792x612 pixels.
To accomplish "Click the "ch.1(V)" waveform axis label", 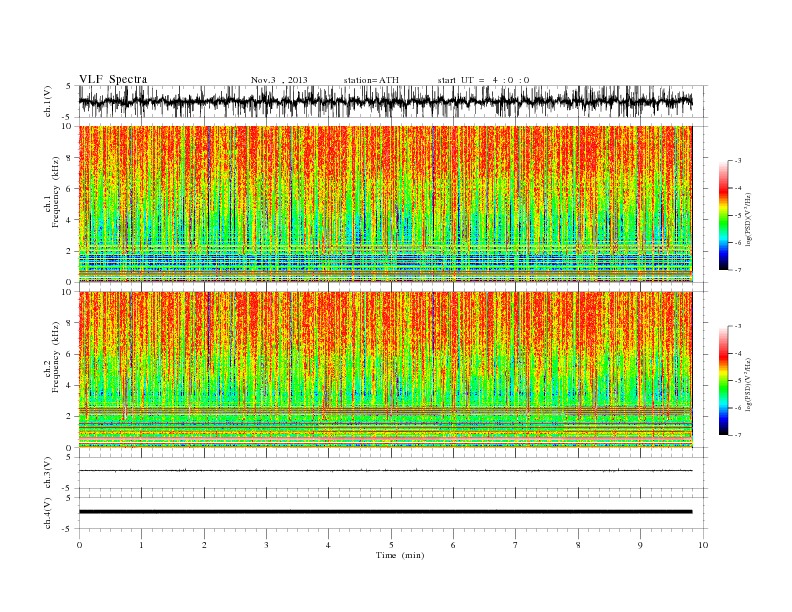I will click(x=48, y=101).
